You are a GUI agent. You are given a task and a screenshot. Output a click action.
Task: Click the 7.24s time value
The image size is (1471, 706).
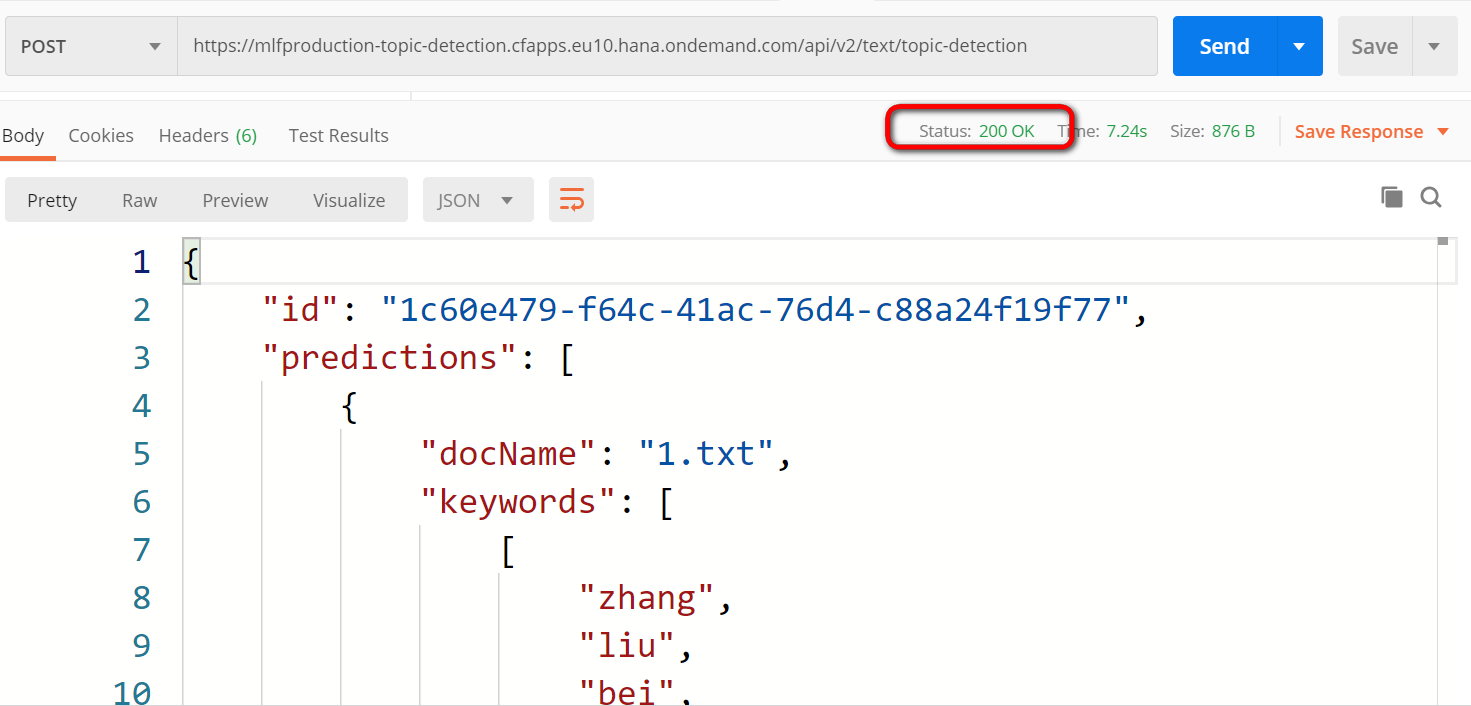1127,131
